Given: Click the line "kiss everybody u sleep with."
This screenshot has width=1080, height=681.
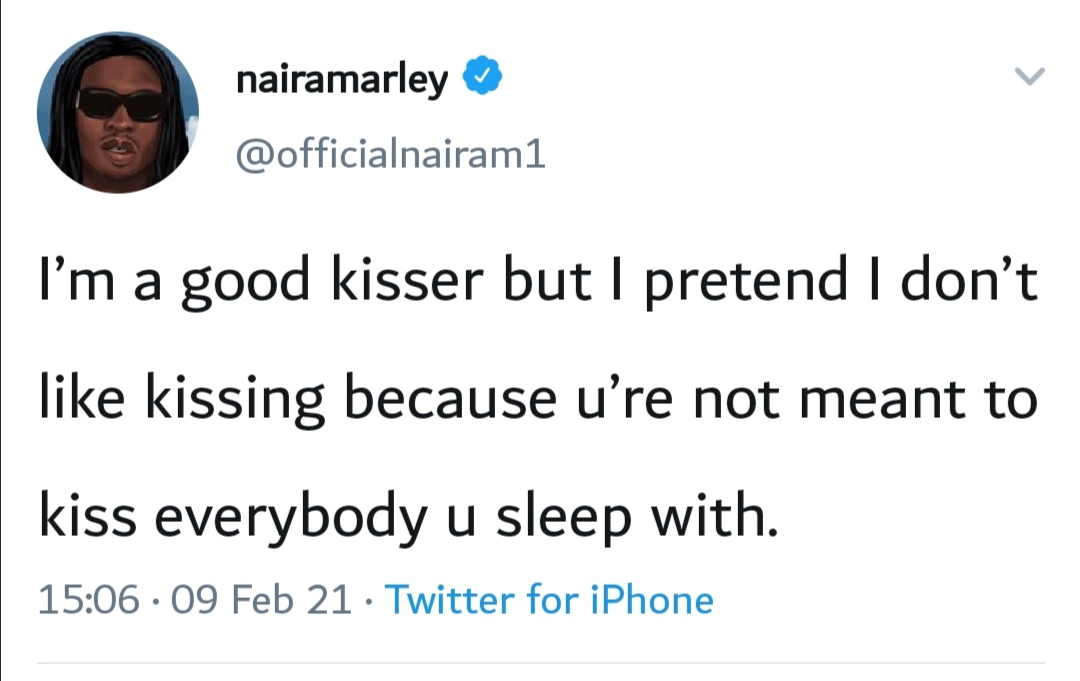Looking at the screenshot, I should (x=407, y=520).
